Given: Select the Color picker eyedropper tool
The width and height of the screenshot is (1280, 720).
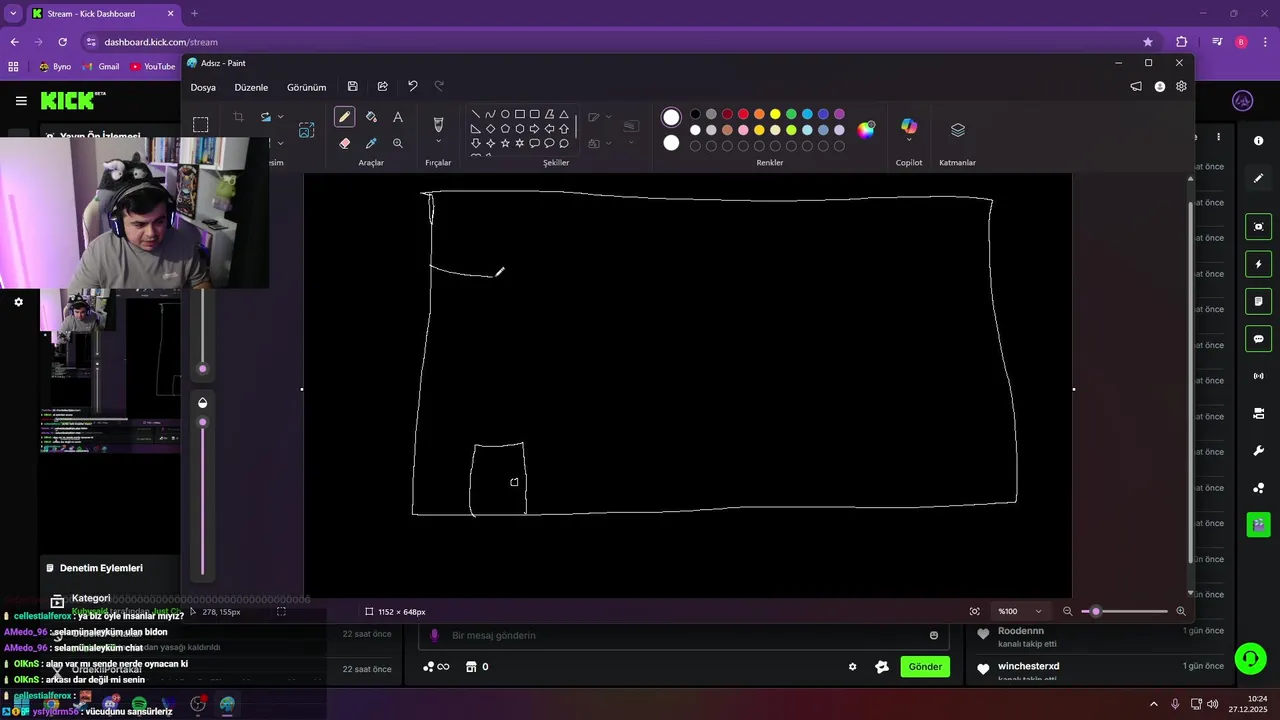Looking at the screenshot, I should coord(371,143).
